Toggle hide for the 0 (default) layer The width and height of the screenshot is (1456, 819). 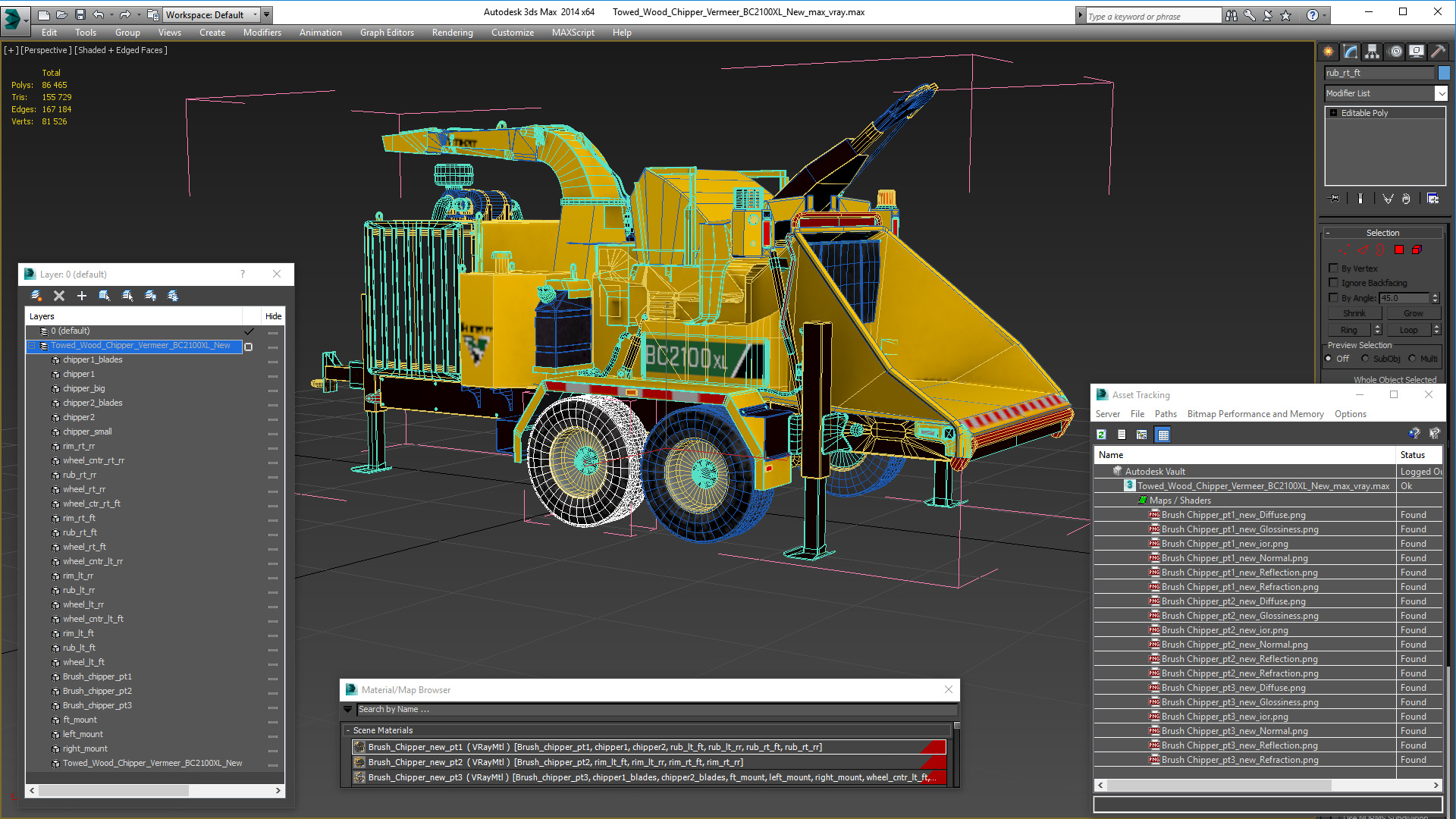point(273,331)
